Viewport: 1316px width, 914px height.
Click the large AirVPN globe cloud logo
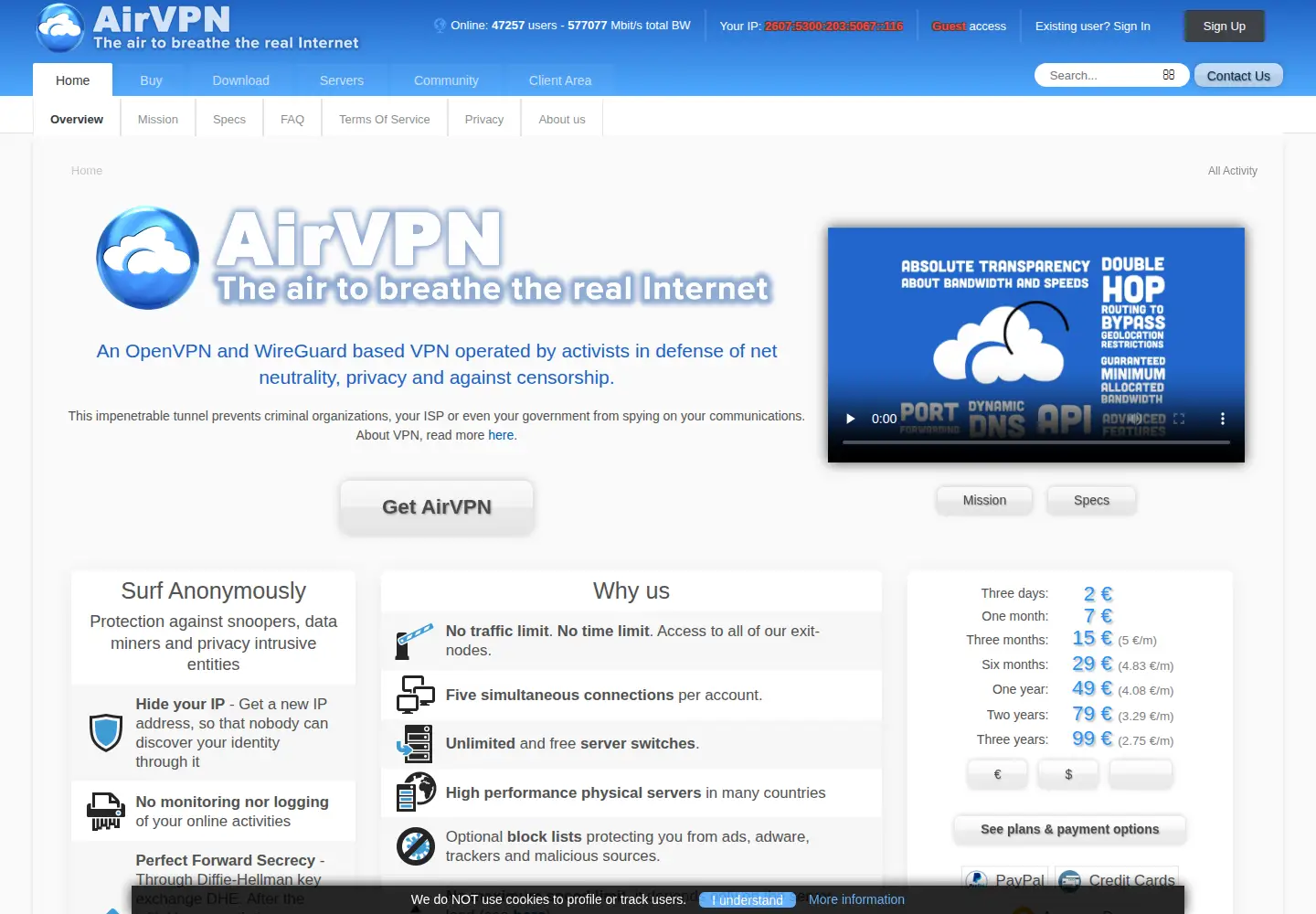(148, 258)
